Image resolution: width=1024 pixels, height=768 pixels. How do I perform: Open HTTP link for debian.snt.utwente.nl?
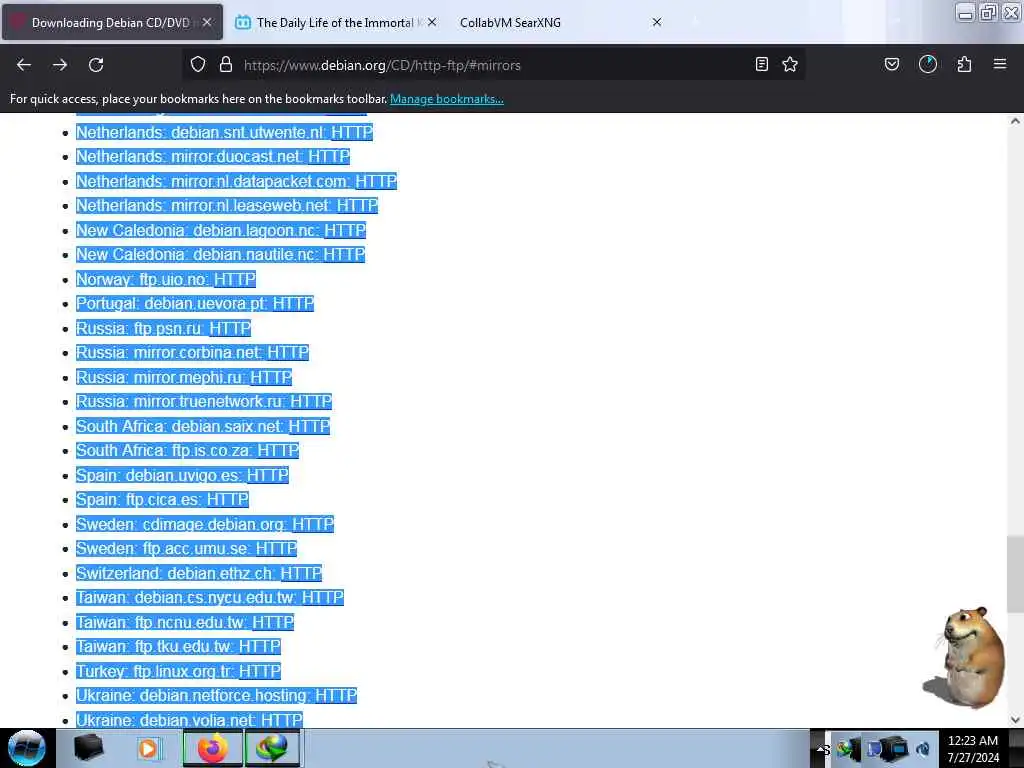coord(352,133)
